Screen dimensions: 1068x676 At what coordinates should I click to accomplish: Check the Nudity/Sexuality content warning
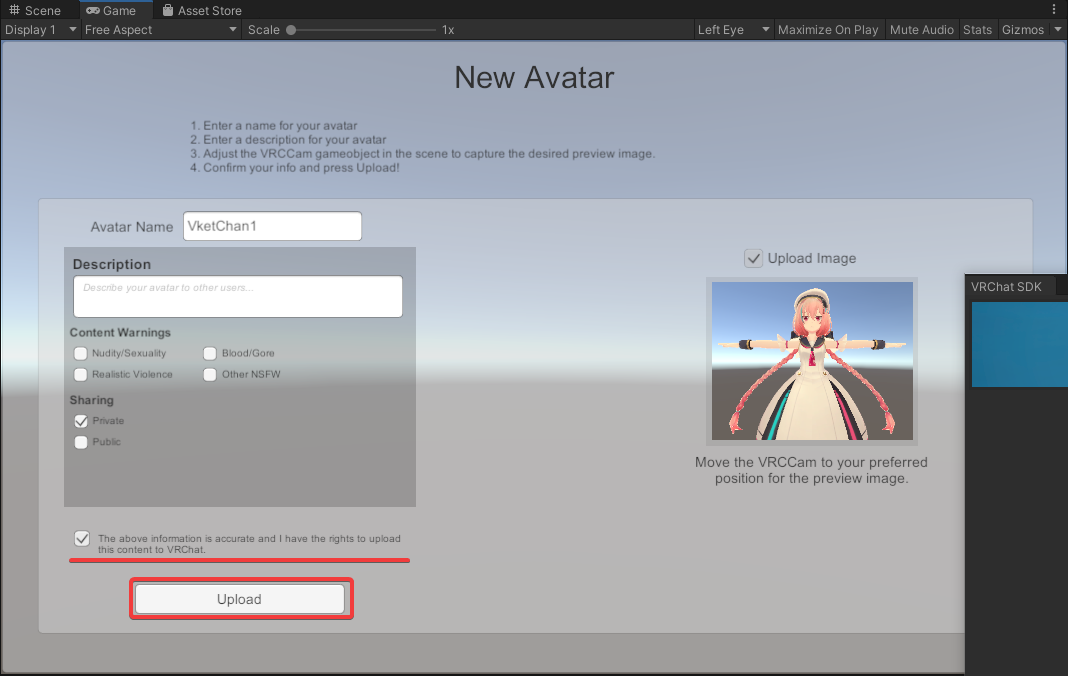(81, 353)
